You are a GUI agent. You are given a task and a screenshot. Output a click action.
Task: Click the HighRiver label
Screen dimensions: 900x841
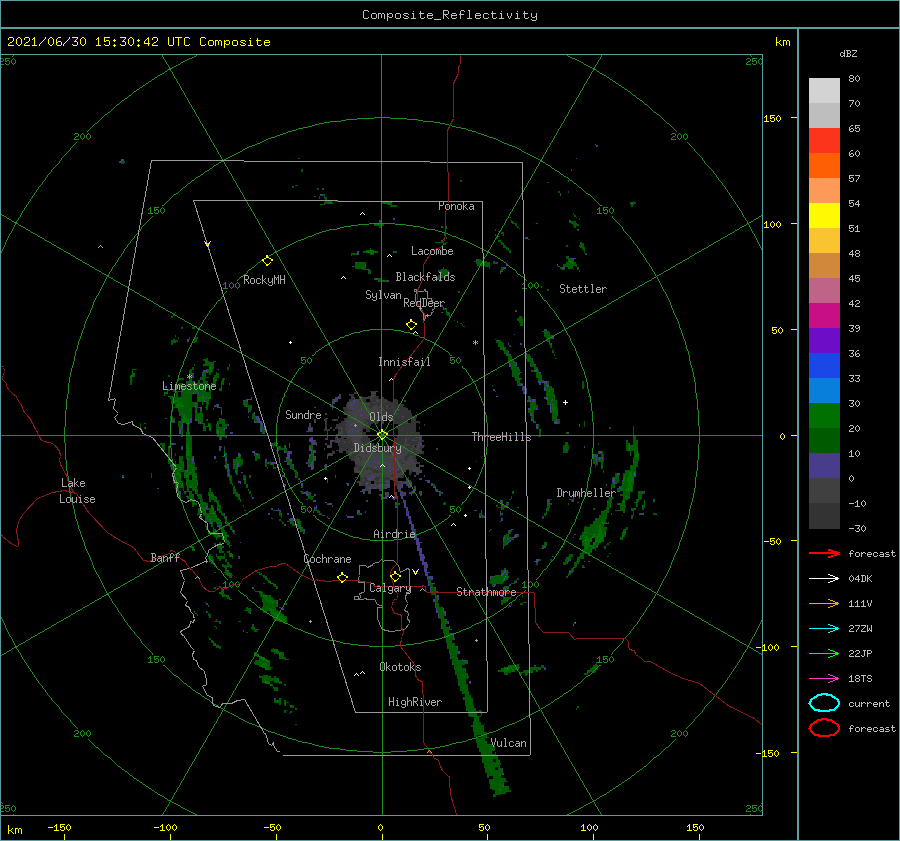point(415,702)
